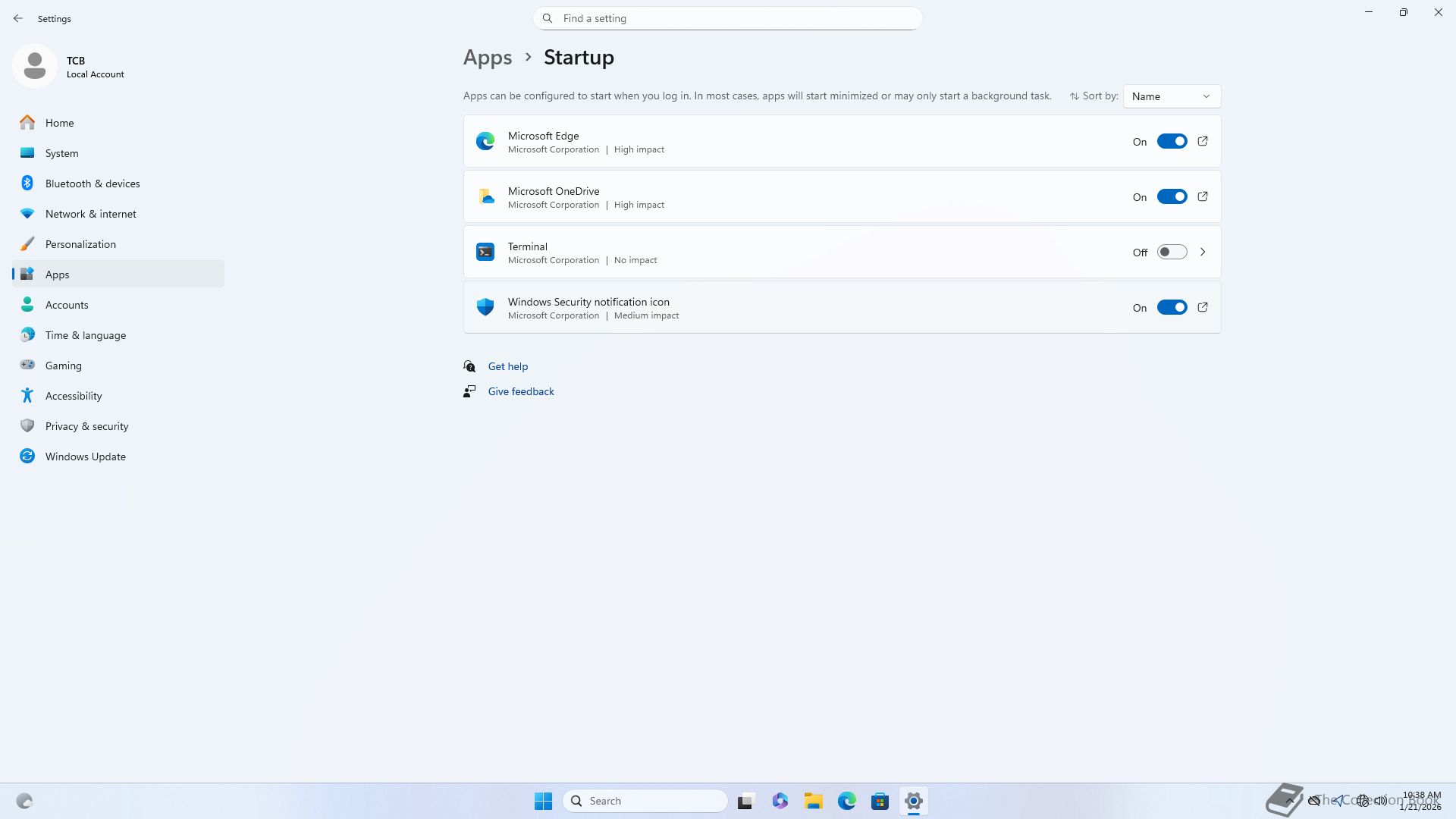The width and height of the screenshot is (1456, 819).
Task: Turn off Microsoft OneDrive startup toggle
Action: pyautogui.click(x=1172, y=196)
